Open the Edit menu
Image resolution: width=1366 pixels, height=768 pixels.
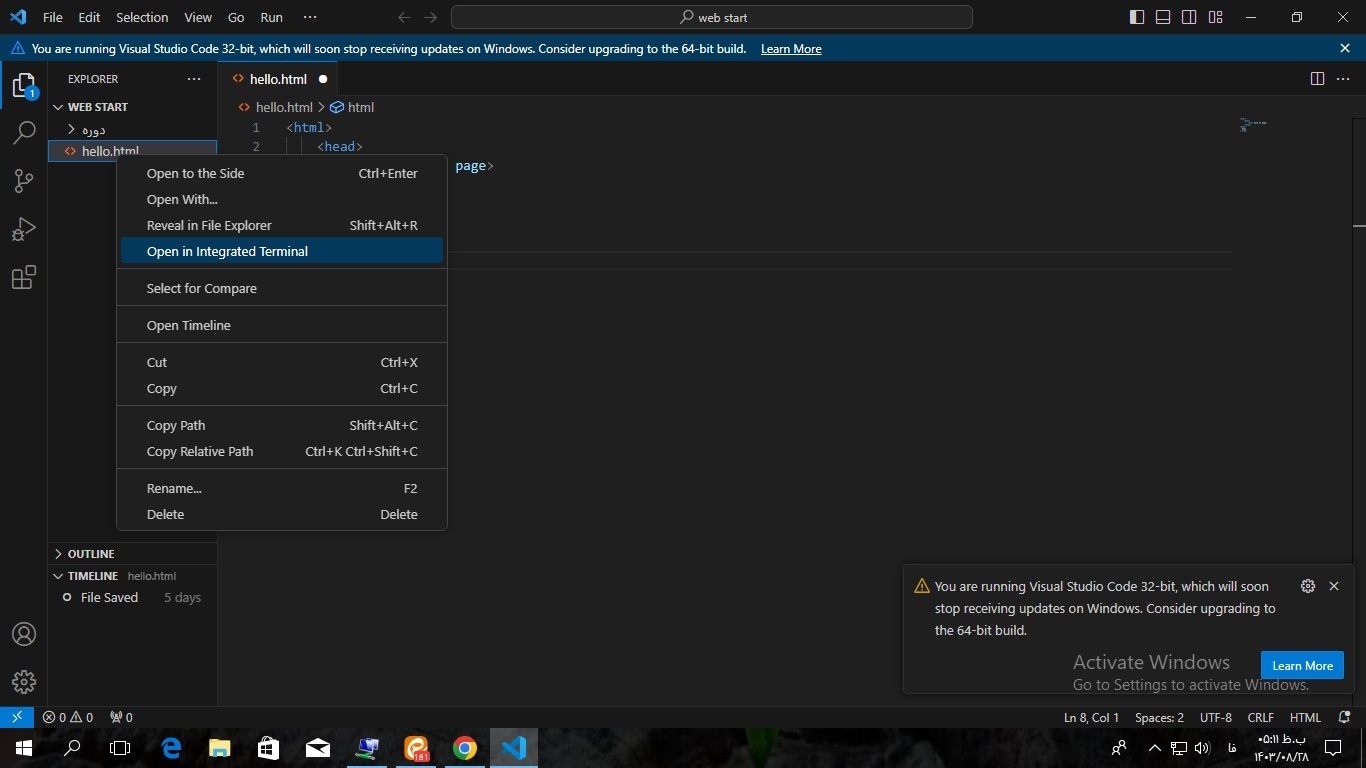pos(89,17)
